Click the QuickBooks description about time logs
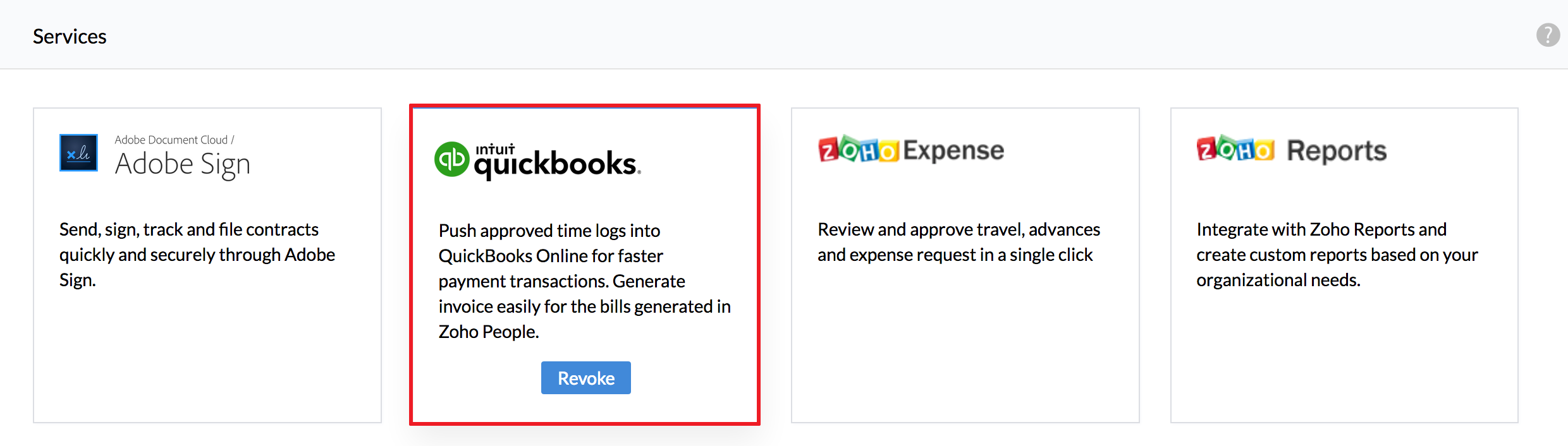The width and height of the screenshot is (1568, 446). [x=585, y=281]
